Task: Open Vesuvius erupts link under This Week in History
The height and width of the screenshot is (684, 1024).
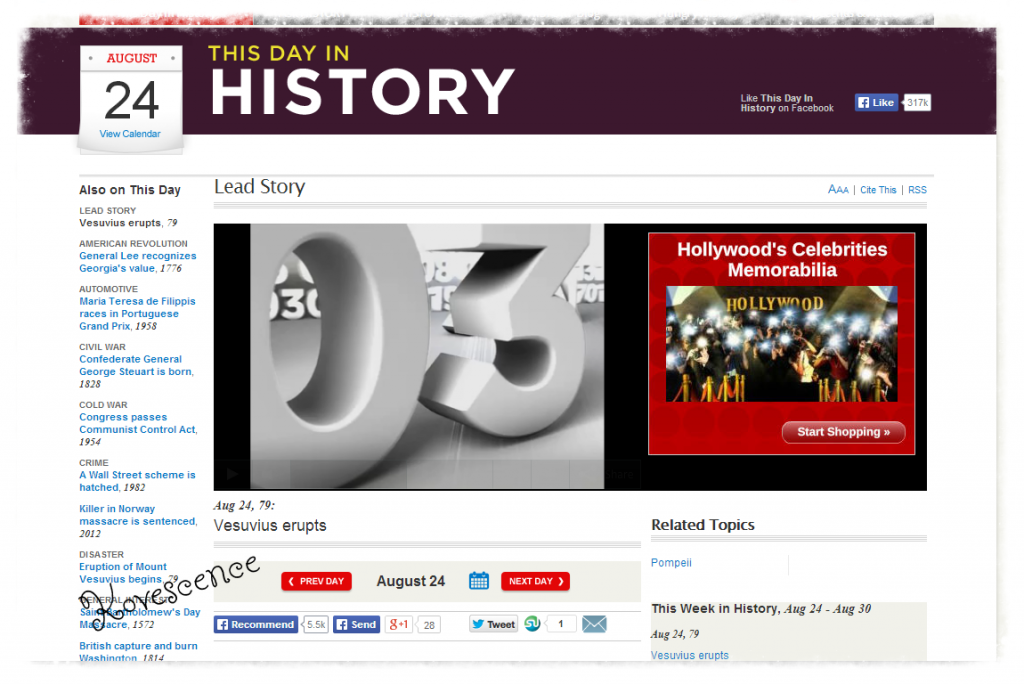Action: pos(690,655)
